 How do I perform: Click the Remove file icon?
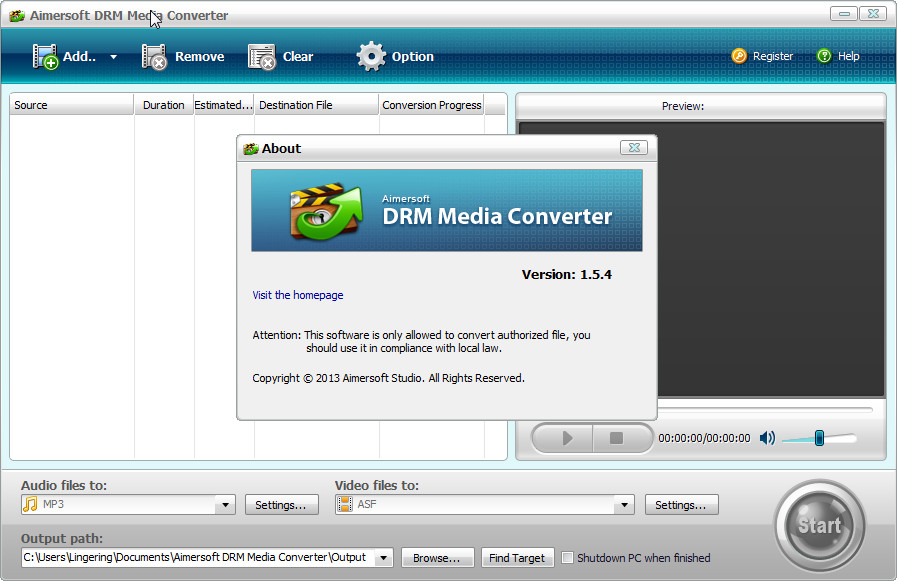point(154,57)
